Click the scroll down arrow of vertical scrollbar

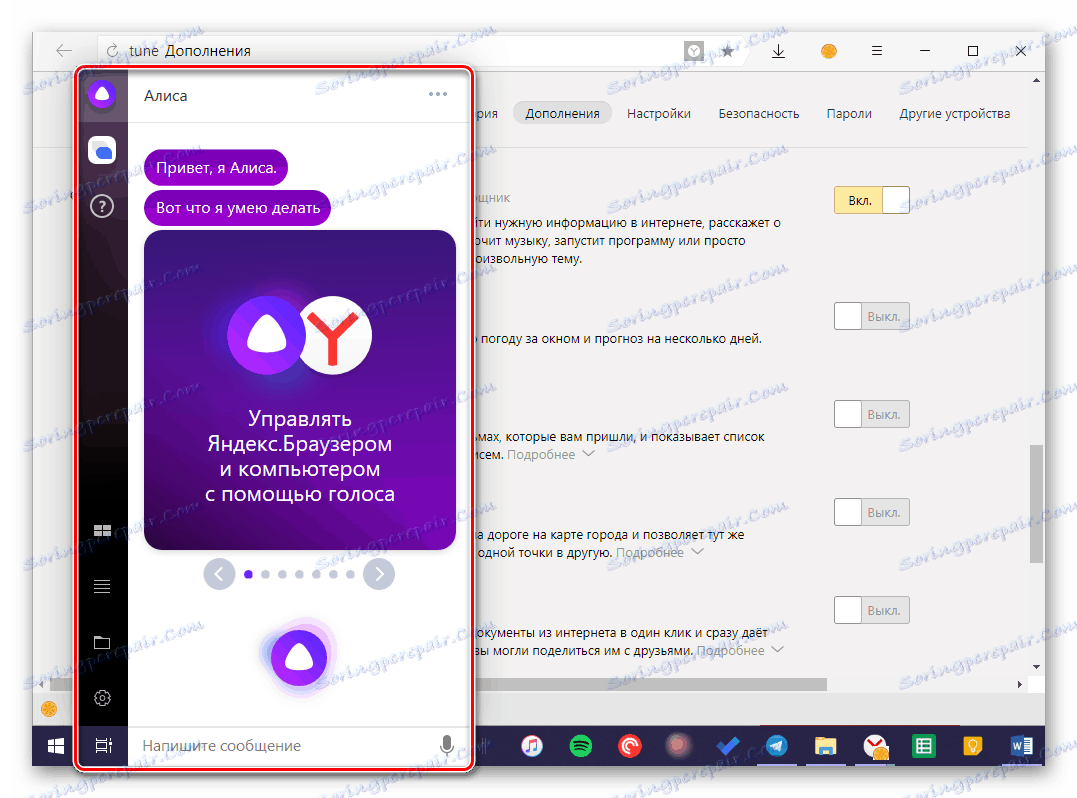(1036, 667)
